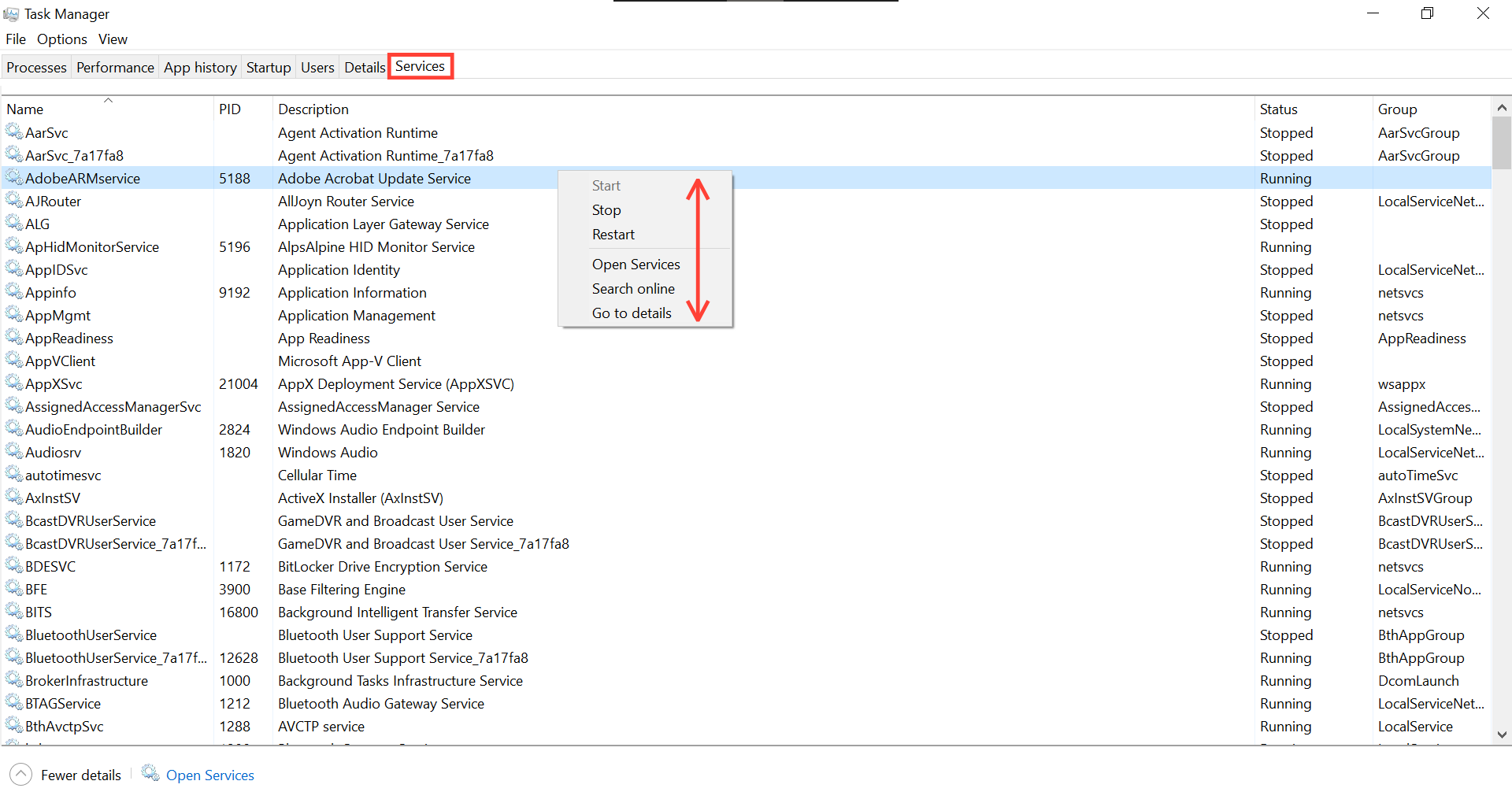Click the Name column sort arrow
The width and height of the screenshot is (1512, 803).
[109, 100]
